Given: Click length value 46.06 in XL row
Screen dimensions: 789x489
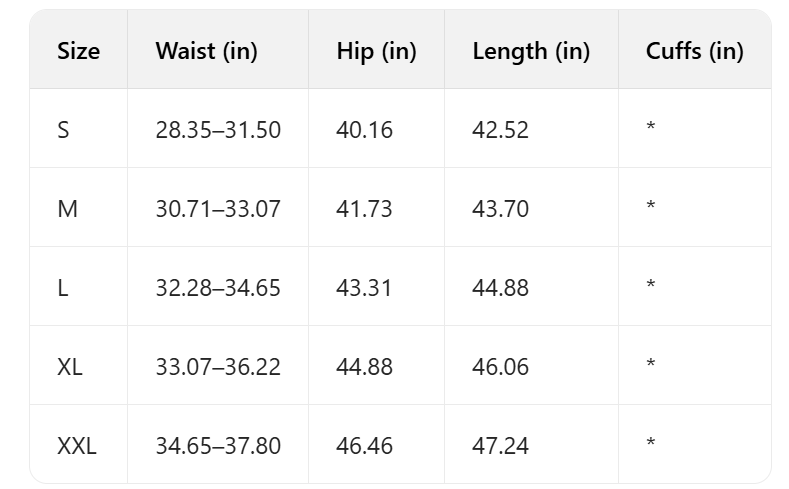Looking at the screenshot, I should coord(500,367).
